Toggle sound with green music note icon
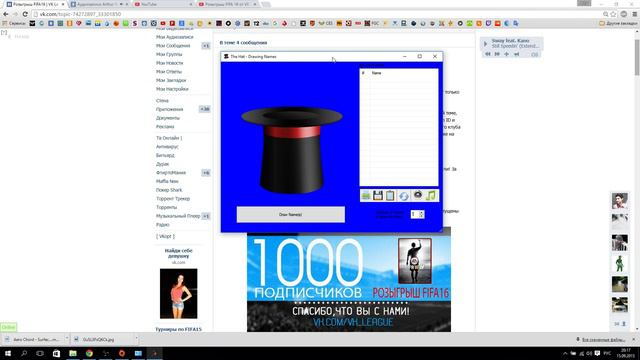The image size is (640, 360). tap(431, 196)
